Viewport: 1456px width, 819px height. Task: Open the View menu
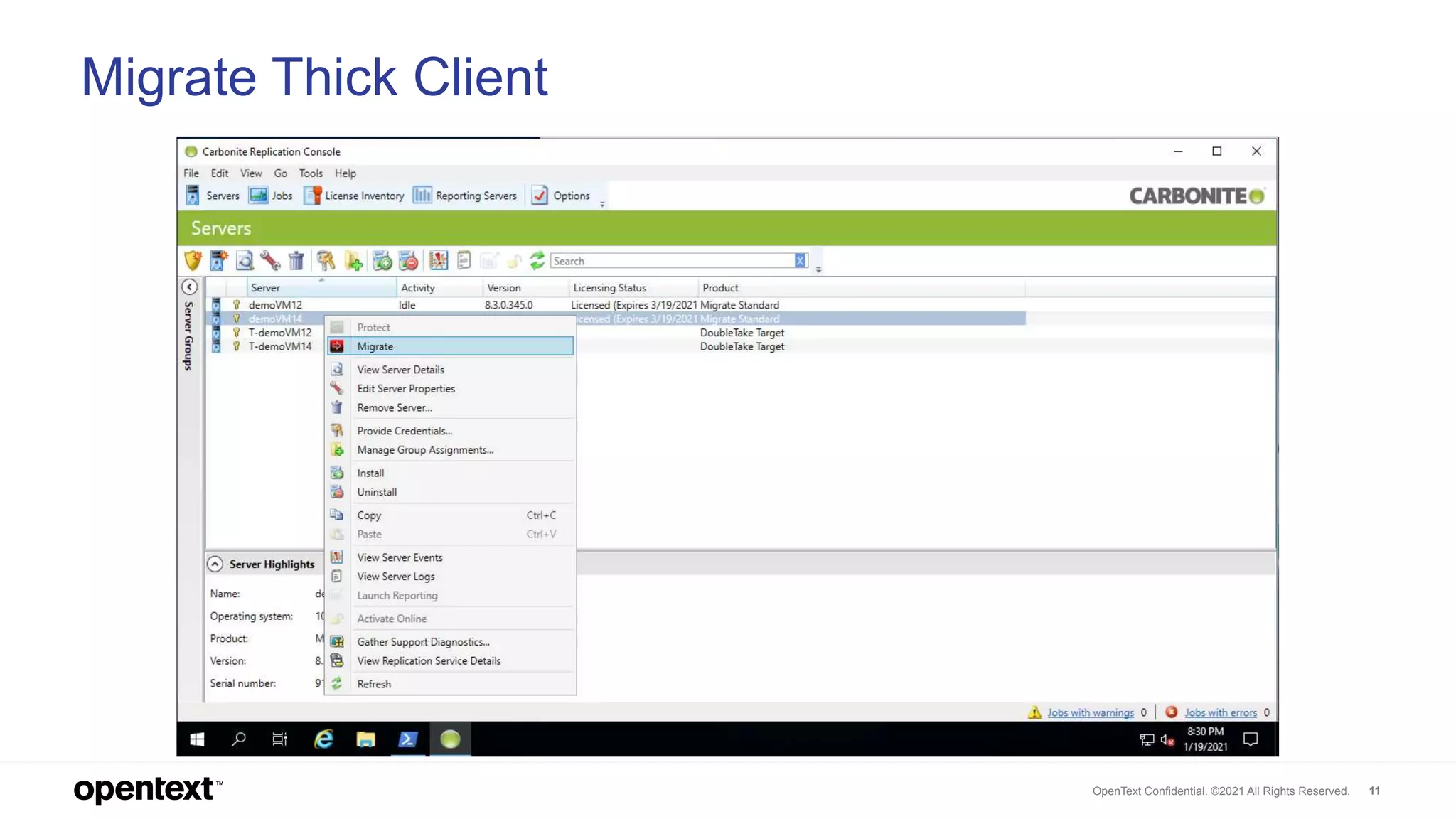pyautogui.click(x=251, y=173)
